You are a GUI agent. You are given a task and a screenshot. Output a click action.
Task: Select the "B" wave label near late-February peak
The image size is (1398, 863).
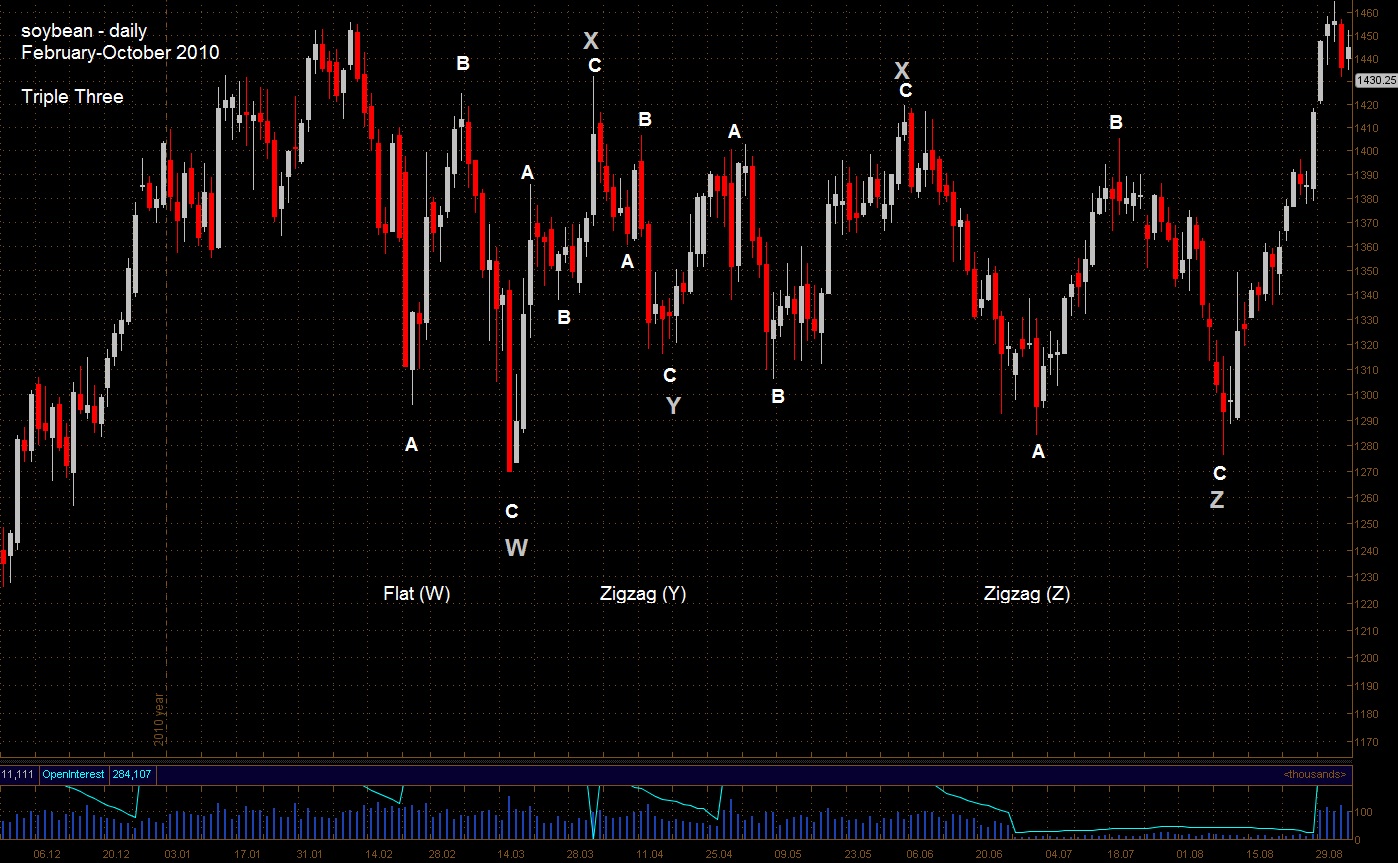click(x=463, y=65)
